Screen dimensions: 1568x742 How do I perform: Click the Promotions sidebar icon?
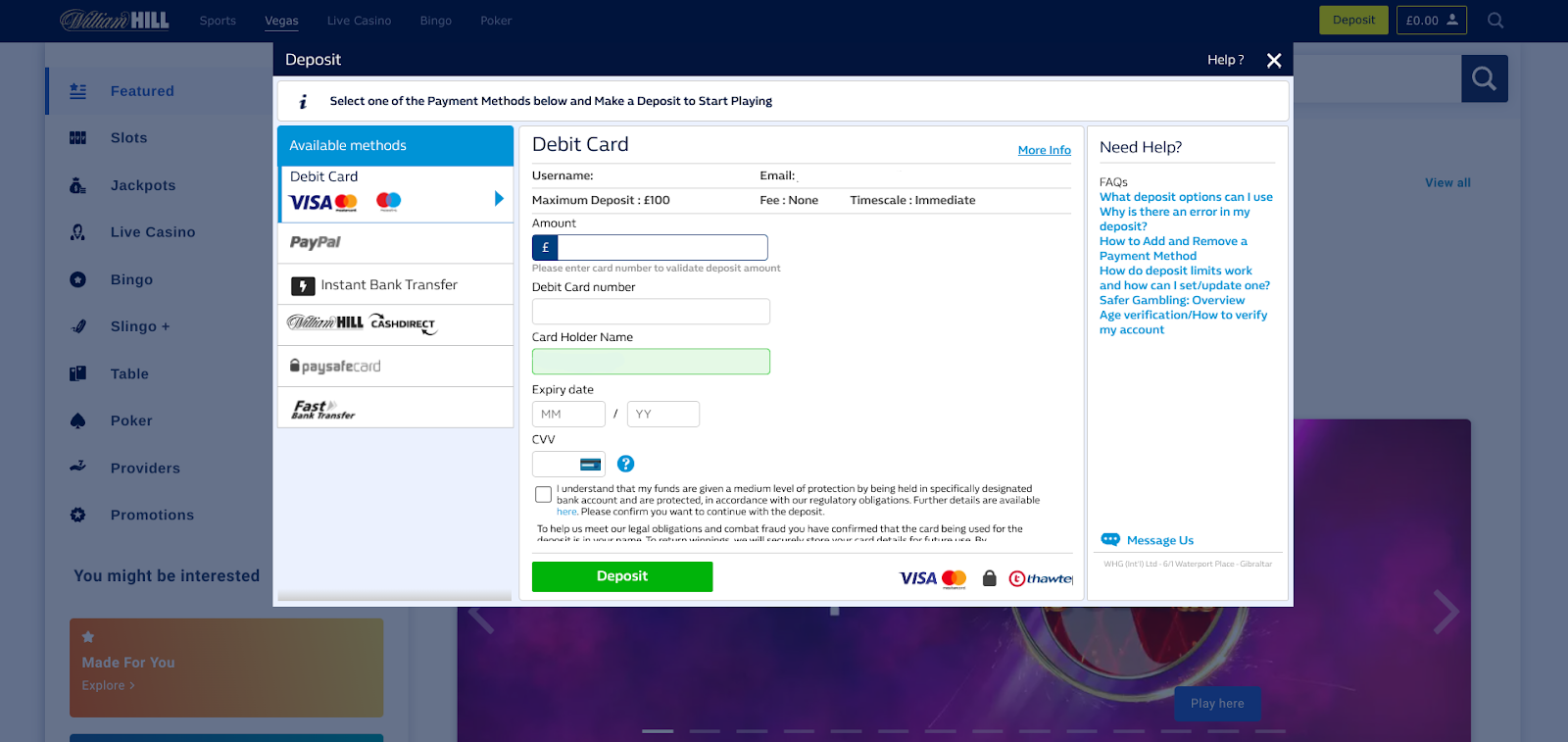[78, 515]
